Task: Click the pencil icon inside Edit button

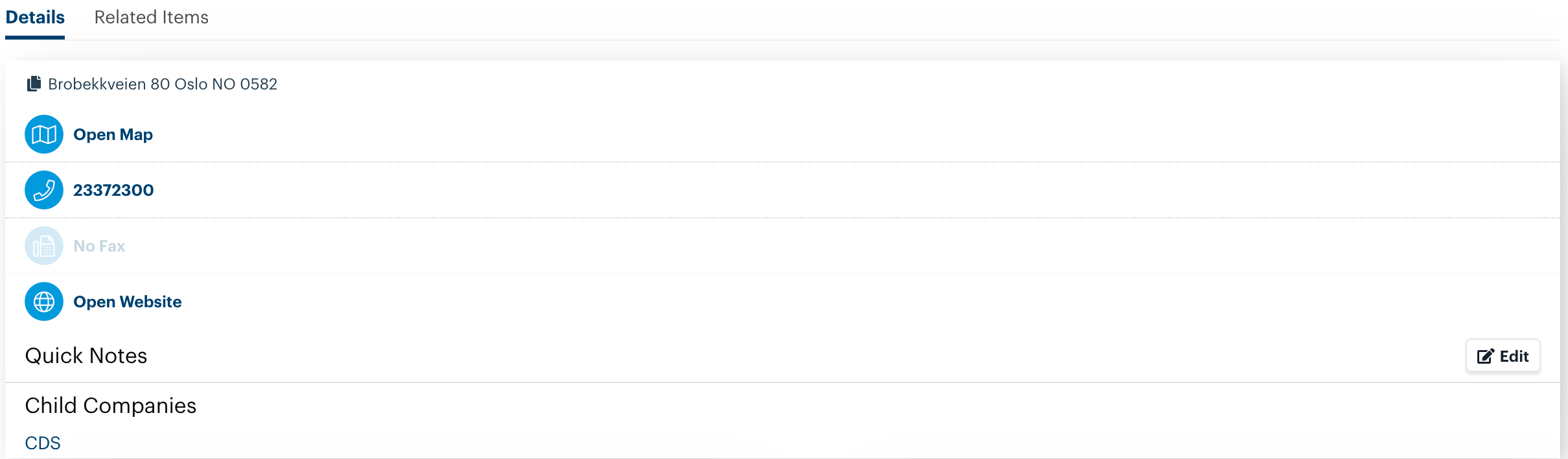Action: pyautogui.click(x=1486, y=356)
